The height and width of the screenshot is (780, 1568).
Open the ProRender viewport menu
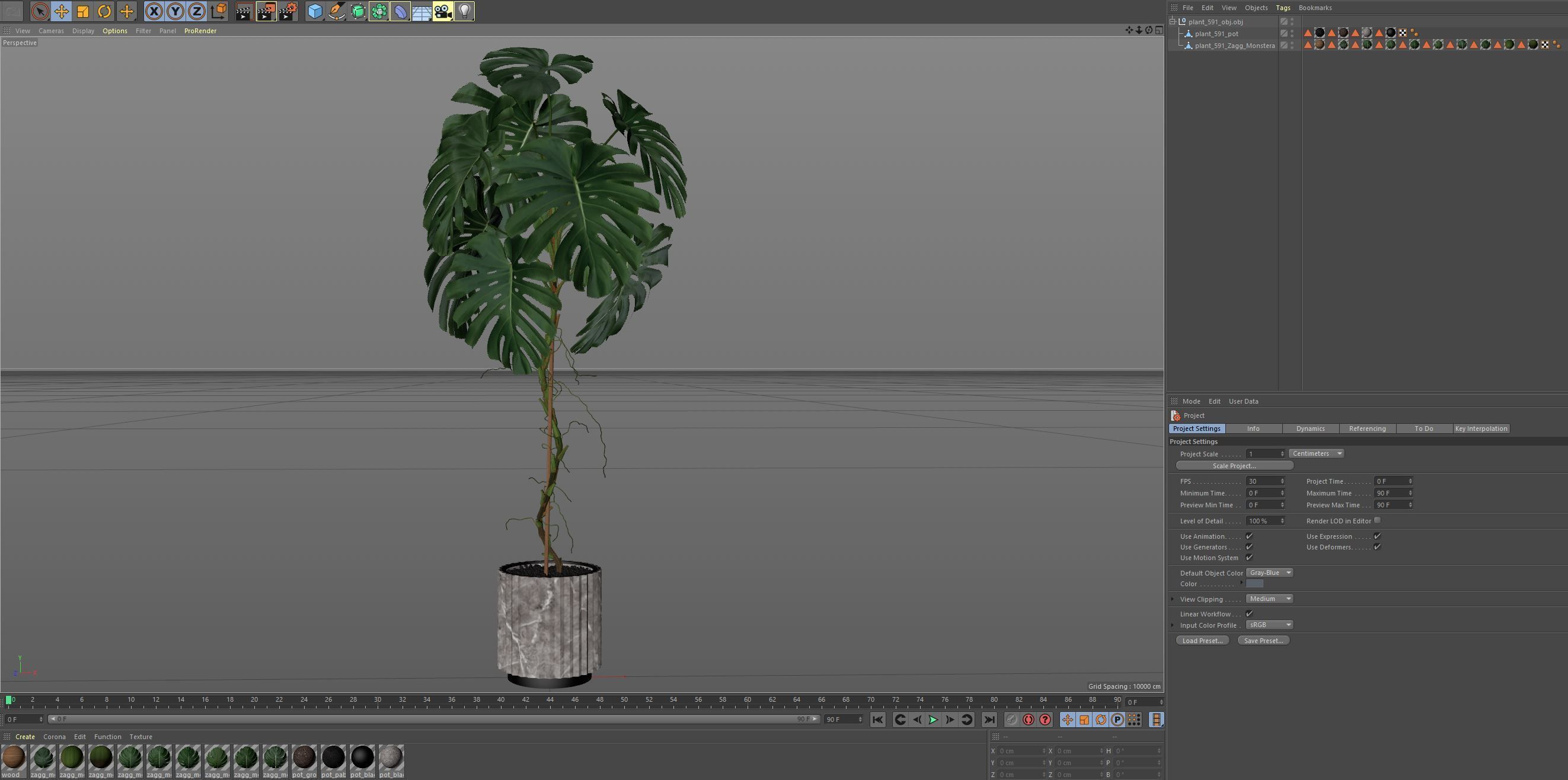pyautogui.click(x=200, y=30)
